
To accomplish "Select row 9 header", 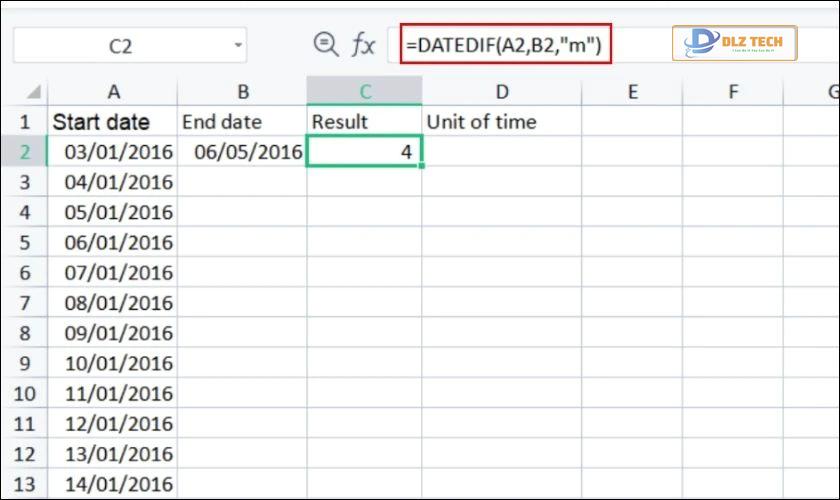I will pyautogui.click(x=25, y=363).
